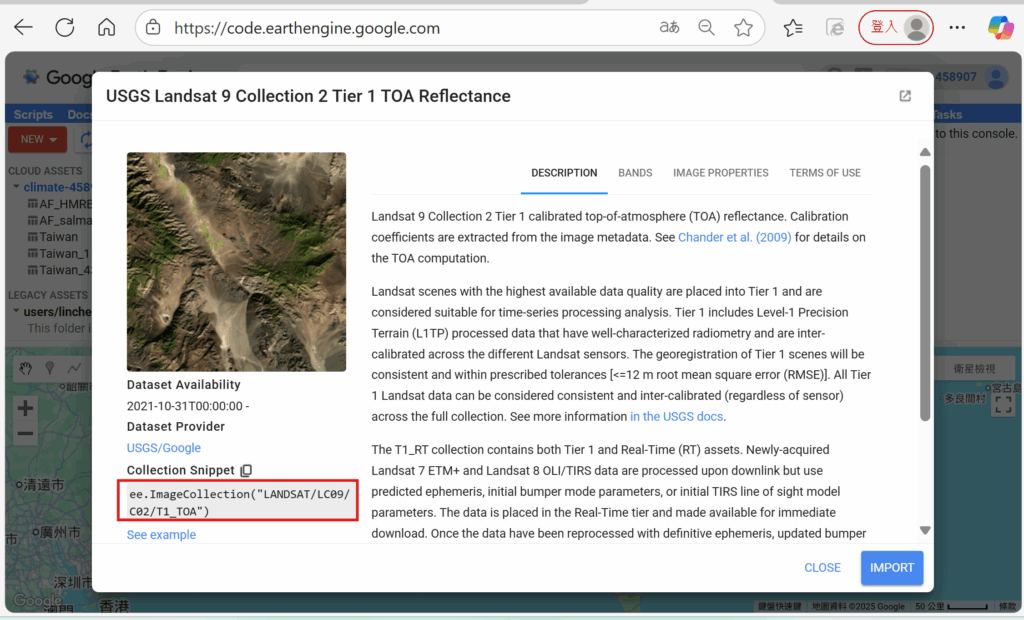Open the Tasks tab
Screen dimensions: 1024x620
pos(948,114)
